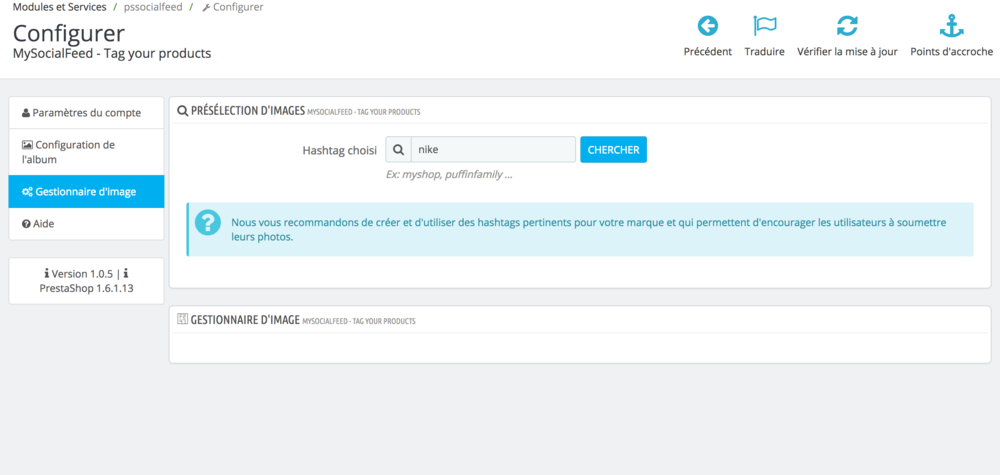Image resolution: width=1000 pixels, height=475 pixels.
Task: Open Paramètres du compte tab
Action: pos(86,113)
